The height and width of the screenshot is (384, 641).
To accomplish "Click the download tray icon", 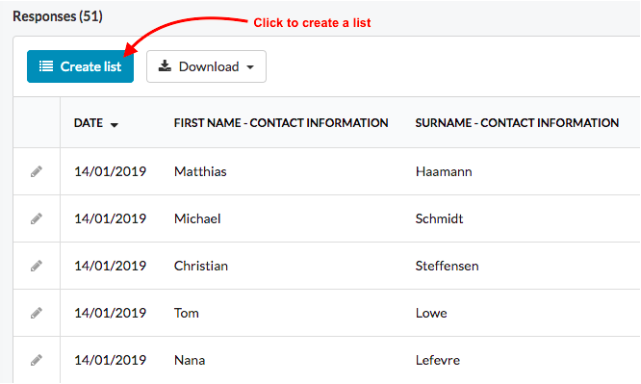I will 165,66.
